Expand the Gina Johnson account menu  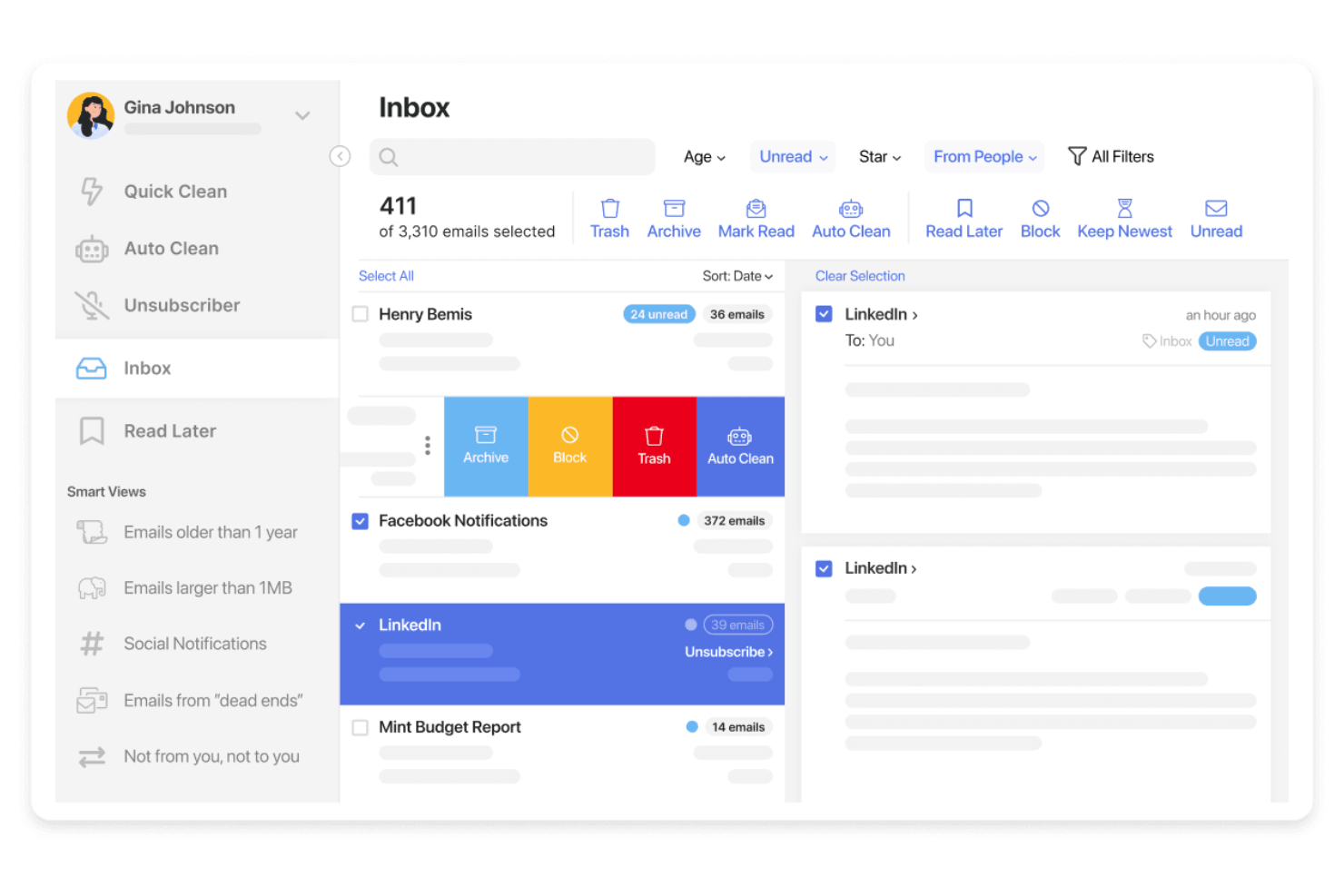click(x=301, y=115)
